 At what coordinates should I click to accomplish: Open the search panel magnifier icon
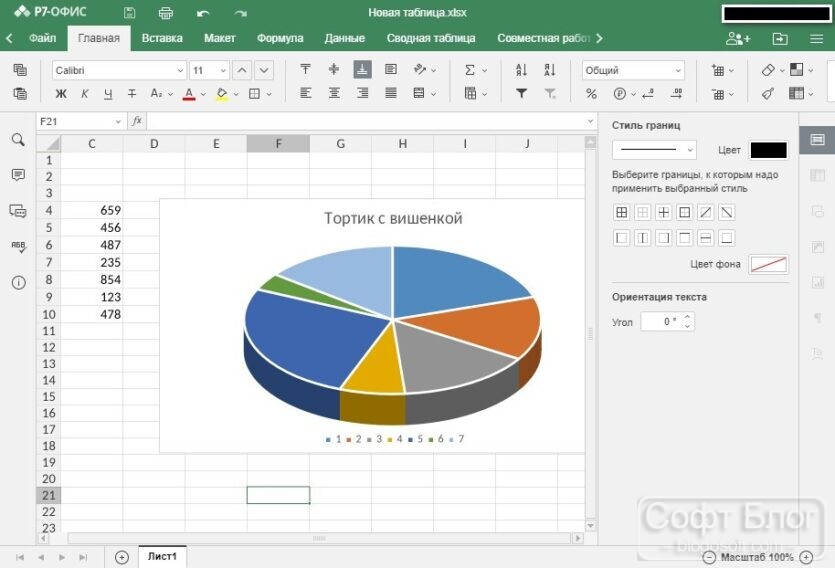coord(18,139)
